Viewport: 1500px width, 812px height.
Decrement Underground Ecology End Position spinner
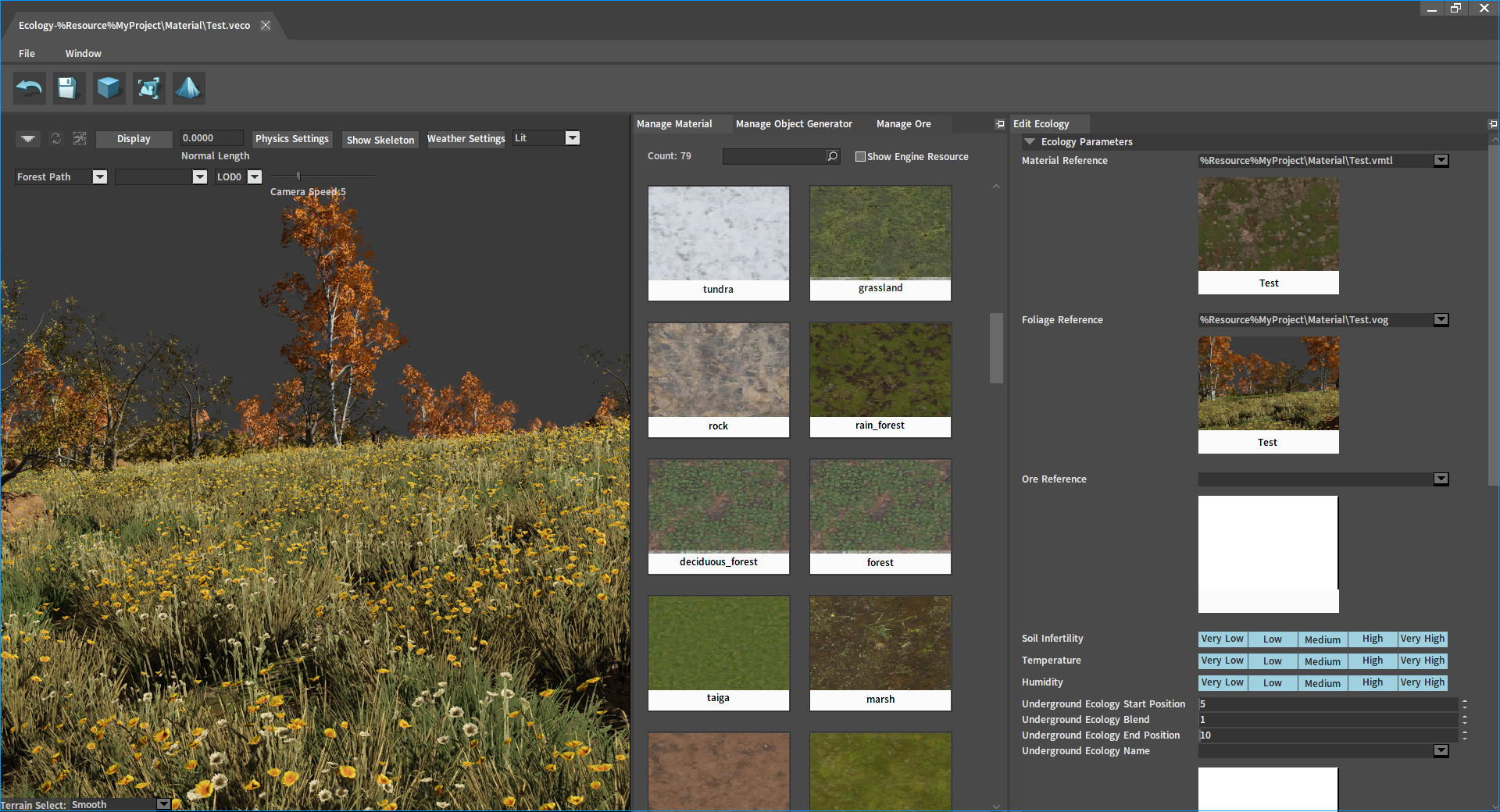click(1465, 739)
